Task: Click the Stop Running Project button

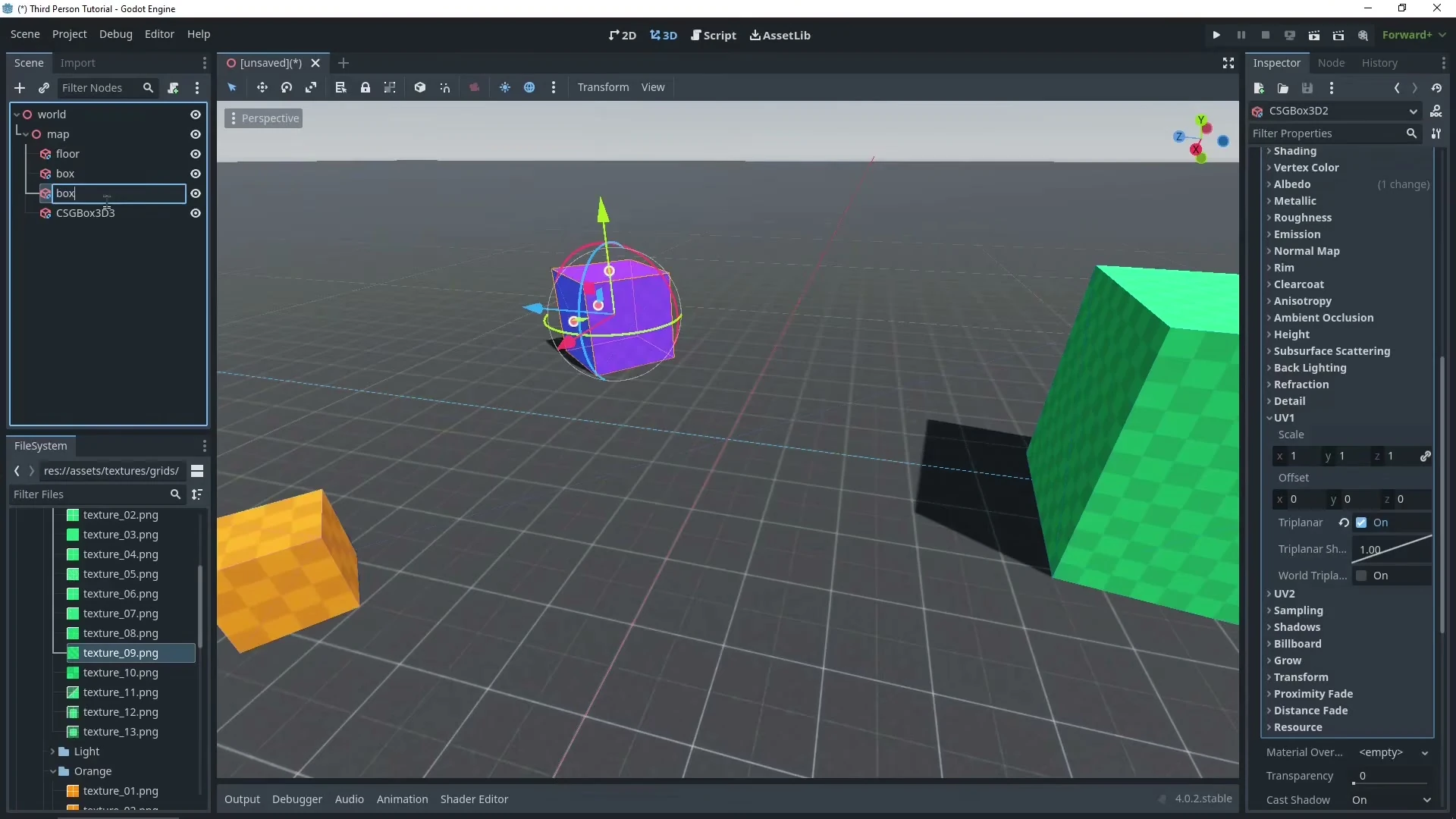Action: [x=1265, y=35]
